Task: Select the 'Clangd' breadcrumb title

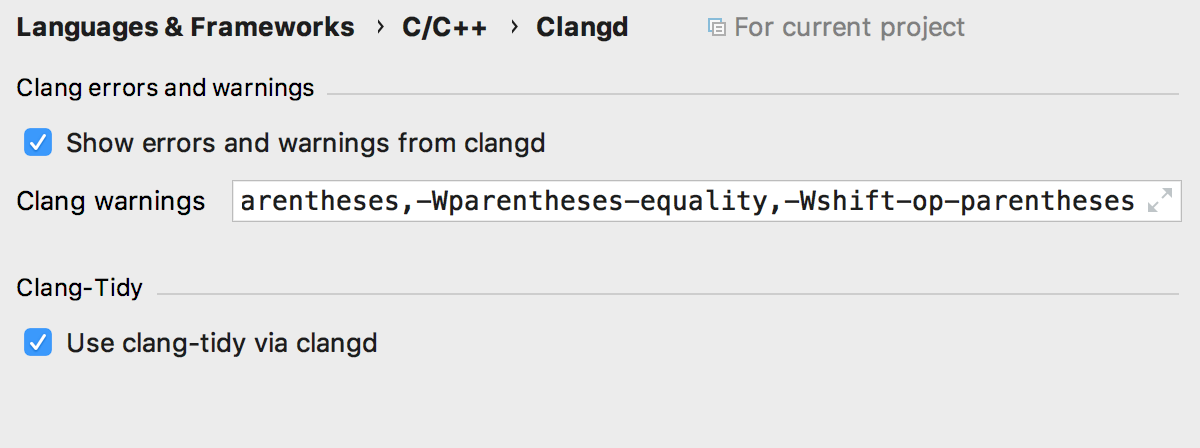Action: (x=582, y=27)
